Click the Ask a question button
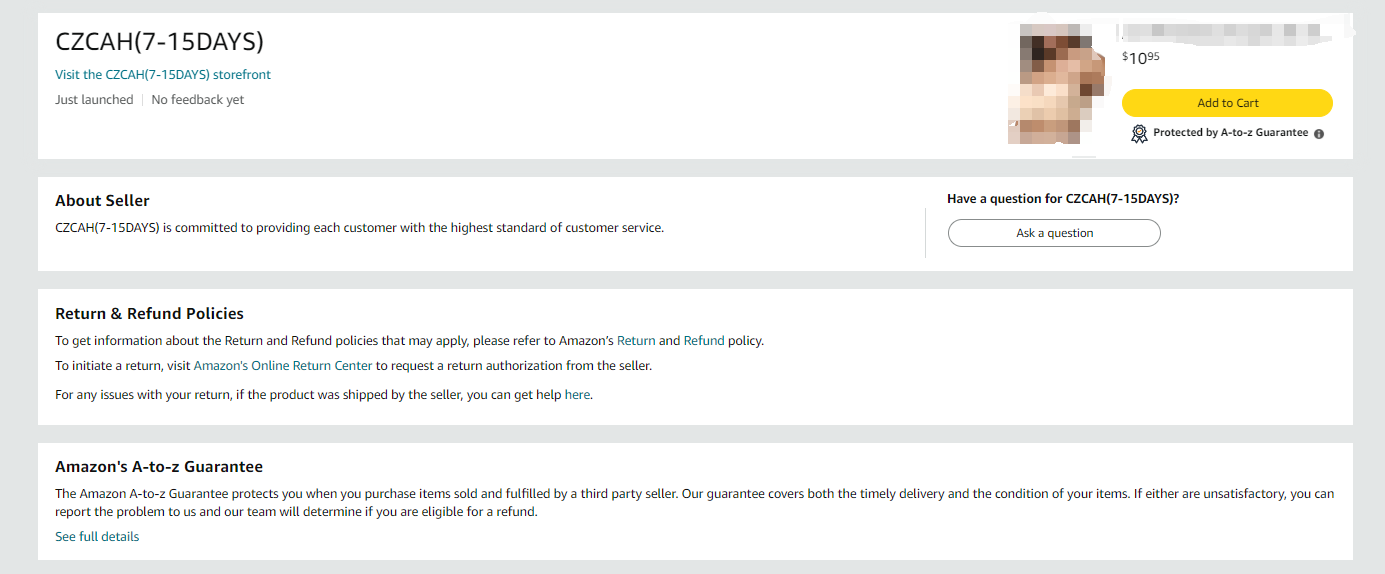 click(x=1054, y=233)
